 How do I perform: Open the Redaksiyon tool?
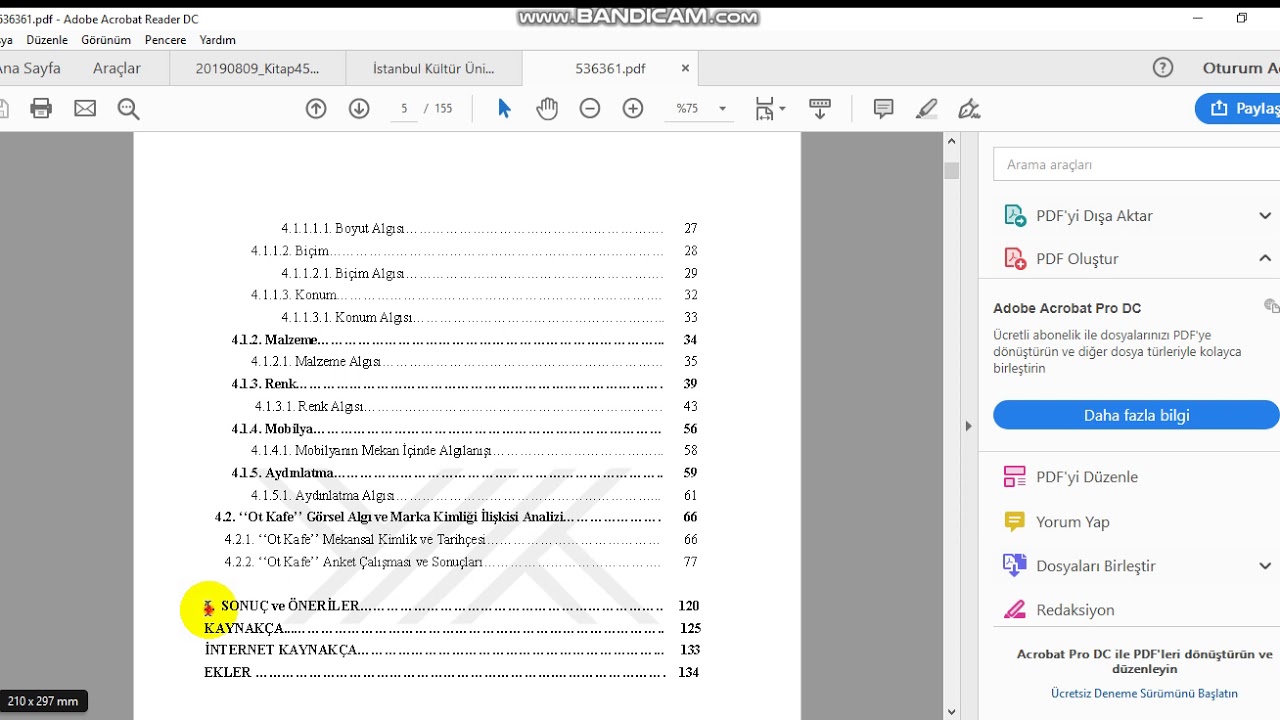pos(1059,609)
